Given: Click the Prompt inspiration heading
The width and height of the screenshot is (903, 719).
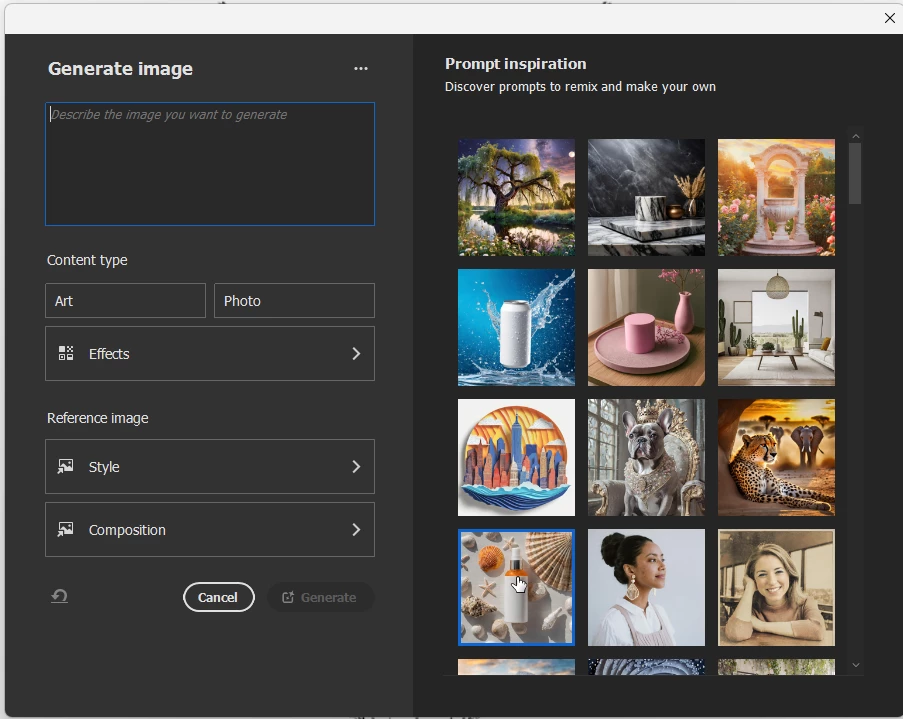Looking at the screenshot, I should [515, 63].
